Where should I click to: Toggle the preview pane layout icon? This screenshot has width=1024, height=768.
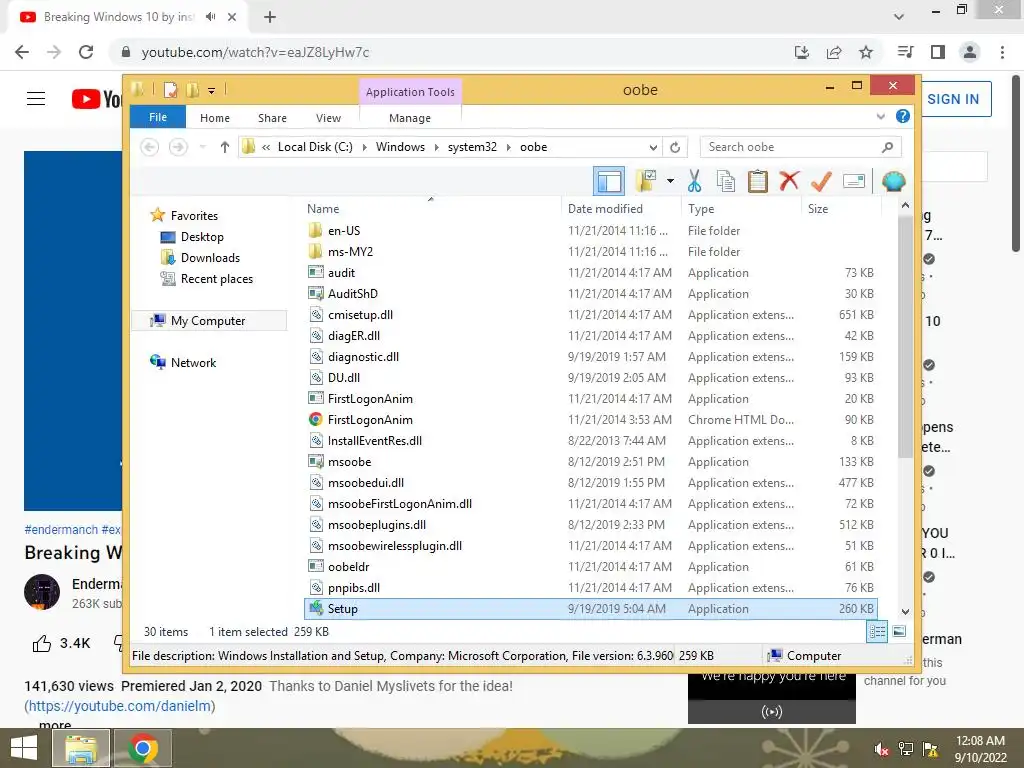(x=609, y=181)
